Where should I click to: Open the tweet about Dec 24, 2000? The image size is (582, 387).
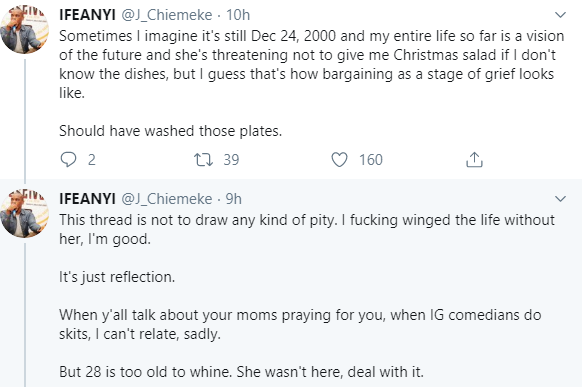(x=312, y=64)
